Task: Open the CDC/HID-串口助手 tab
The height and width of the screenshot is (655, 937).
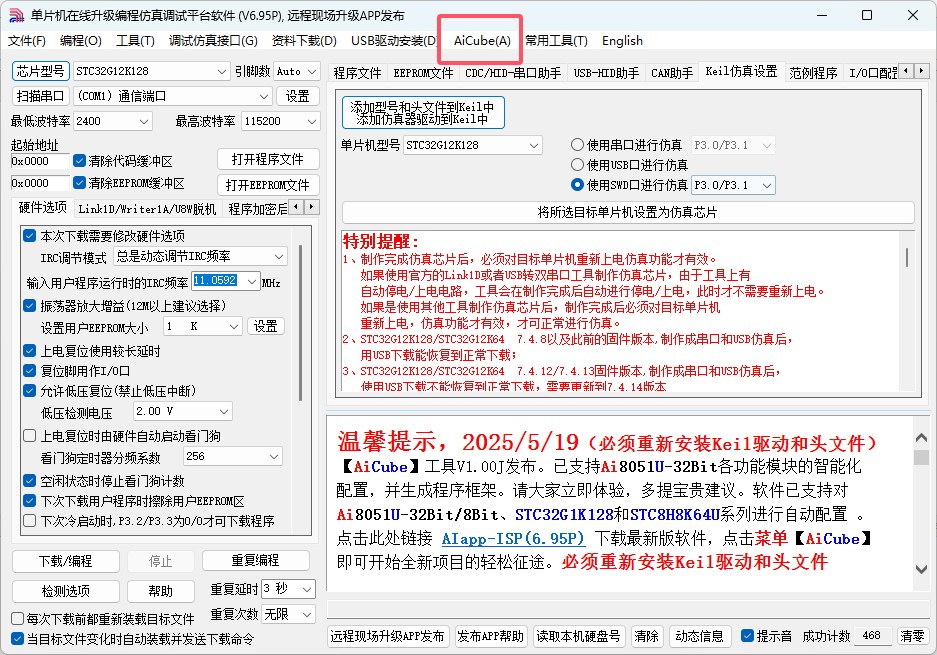Action: (x=513, y=73)
